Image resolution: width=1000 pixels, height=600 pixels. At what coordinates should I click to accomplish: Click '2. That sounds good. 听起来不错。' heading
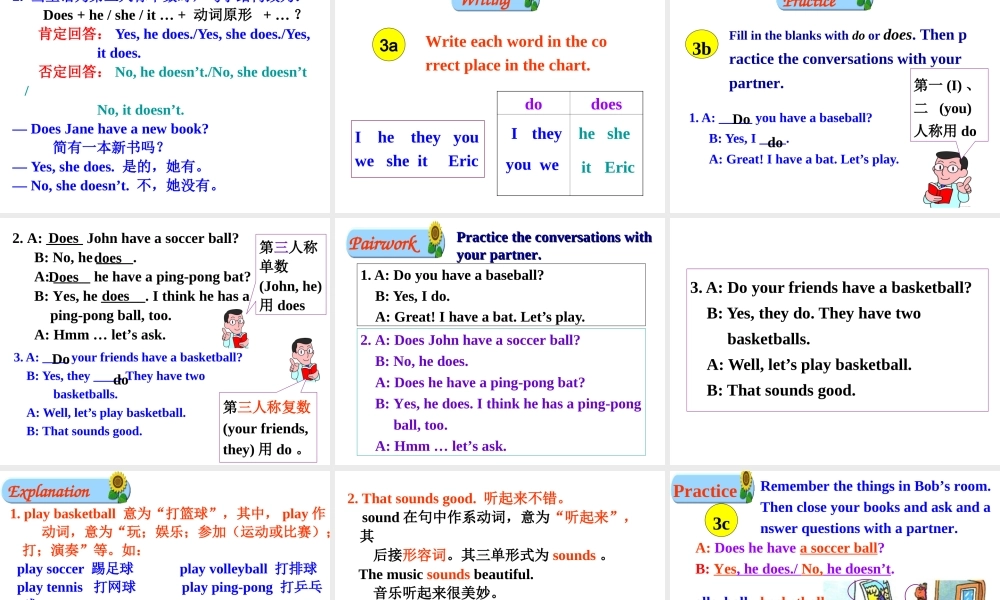pyautogui.click(x=456, y=499)
